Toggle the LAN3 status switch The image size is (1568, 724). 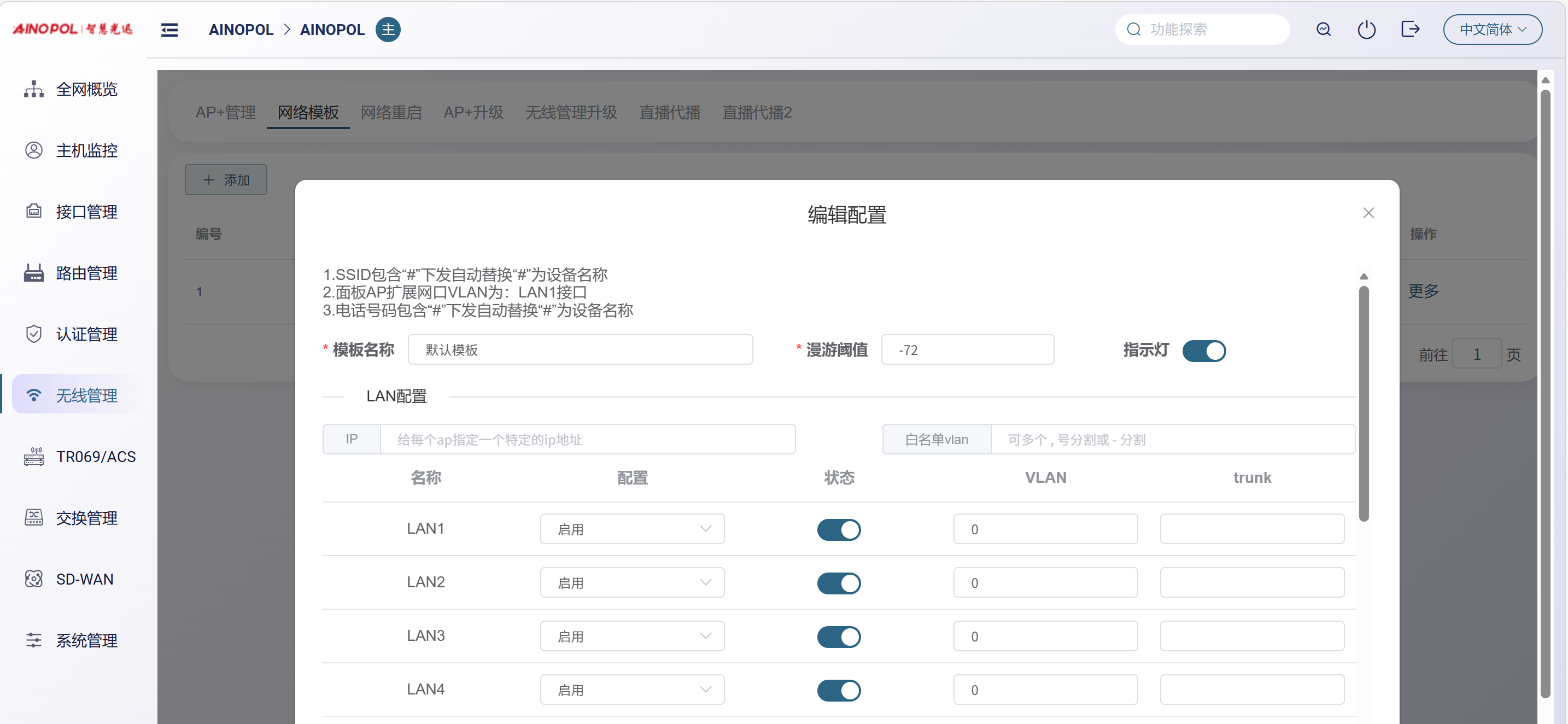[838, 637]
